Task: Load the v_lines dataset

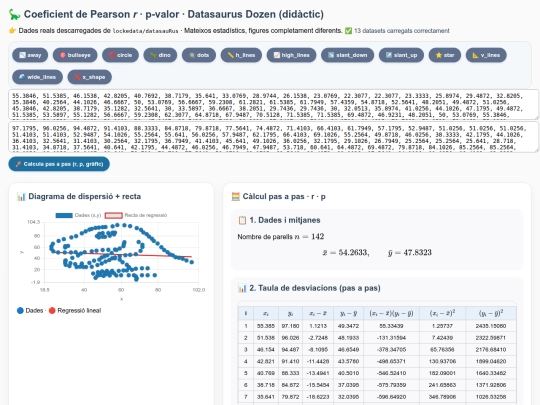Action: click(x=486, y=55)
